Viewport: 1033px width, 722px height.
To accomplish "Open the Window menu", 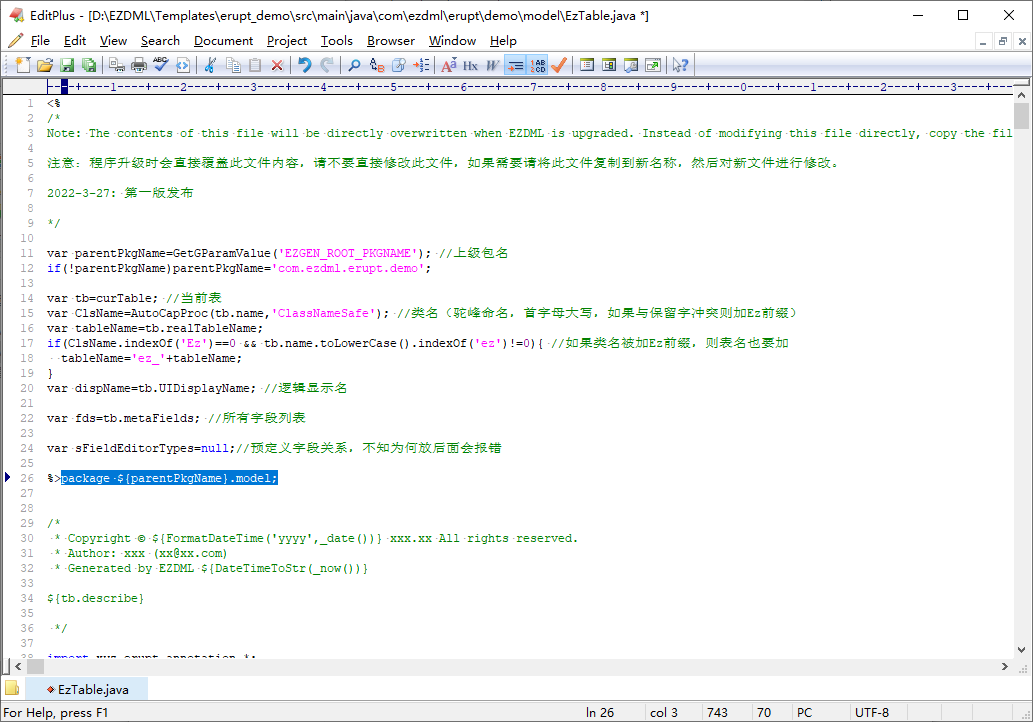I will pyautogui.click(x=452, y=41).
